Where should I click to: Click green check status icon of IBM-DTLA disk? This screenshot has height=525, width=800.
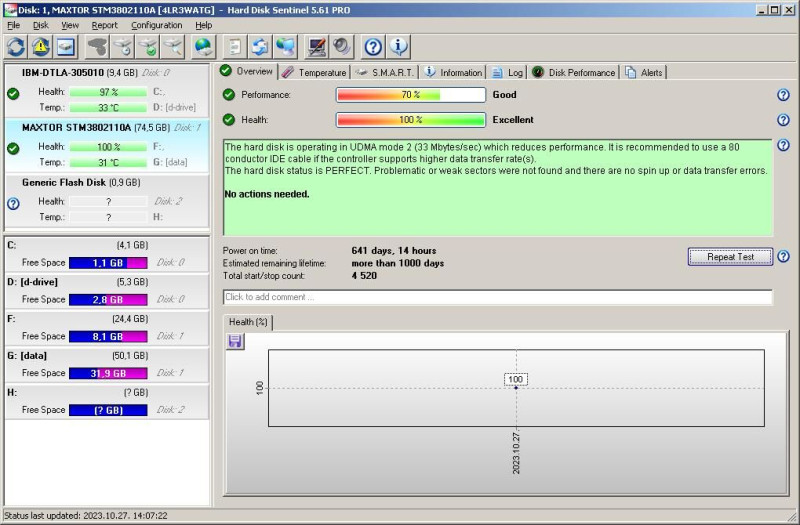coord(13,94)
